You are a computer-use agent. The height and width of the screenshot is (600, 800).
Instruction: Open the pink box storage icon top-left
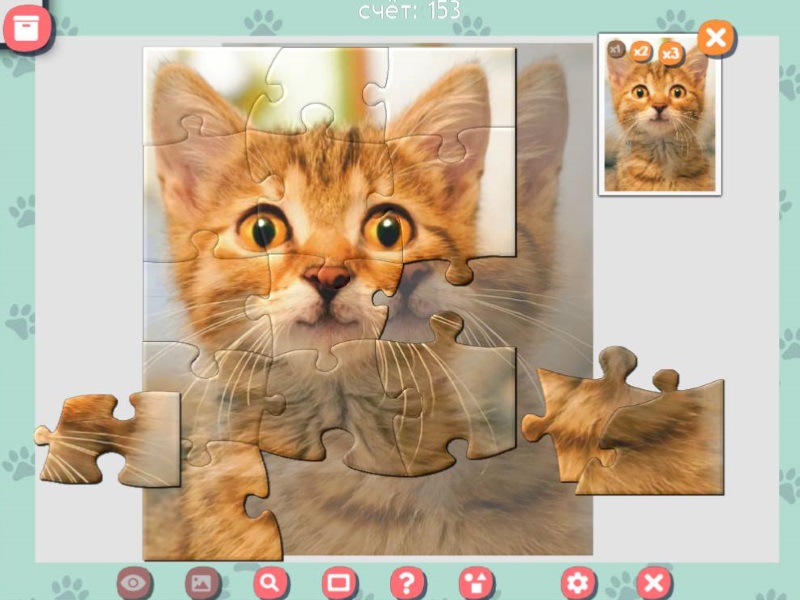pyautogui.click(x=27, y=27)
